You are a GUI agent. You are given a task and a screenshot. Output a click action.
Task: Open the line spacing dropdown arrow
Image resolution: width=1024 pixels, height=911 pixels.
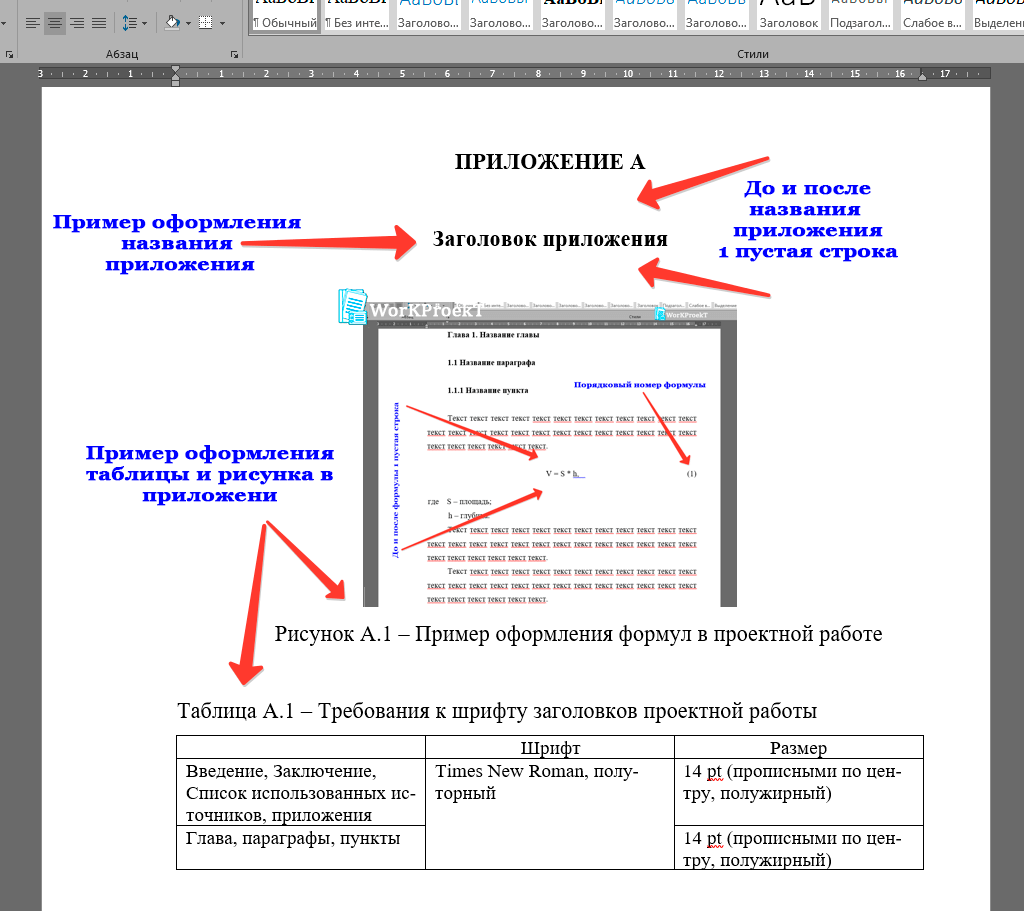[143, 22]
